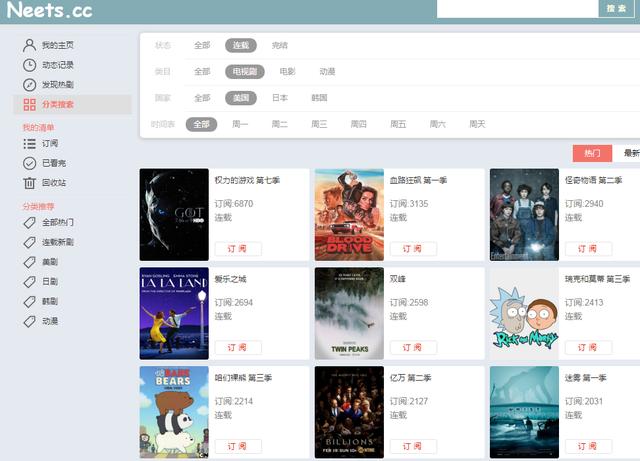Select 全部 in the 状态 filter row
The width and height of the screenshot is (640, 461).
202,45
